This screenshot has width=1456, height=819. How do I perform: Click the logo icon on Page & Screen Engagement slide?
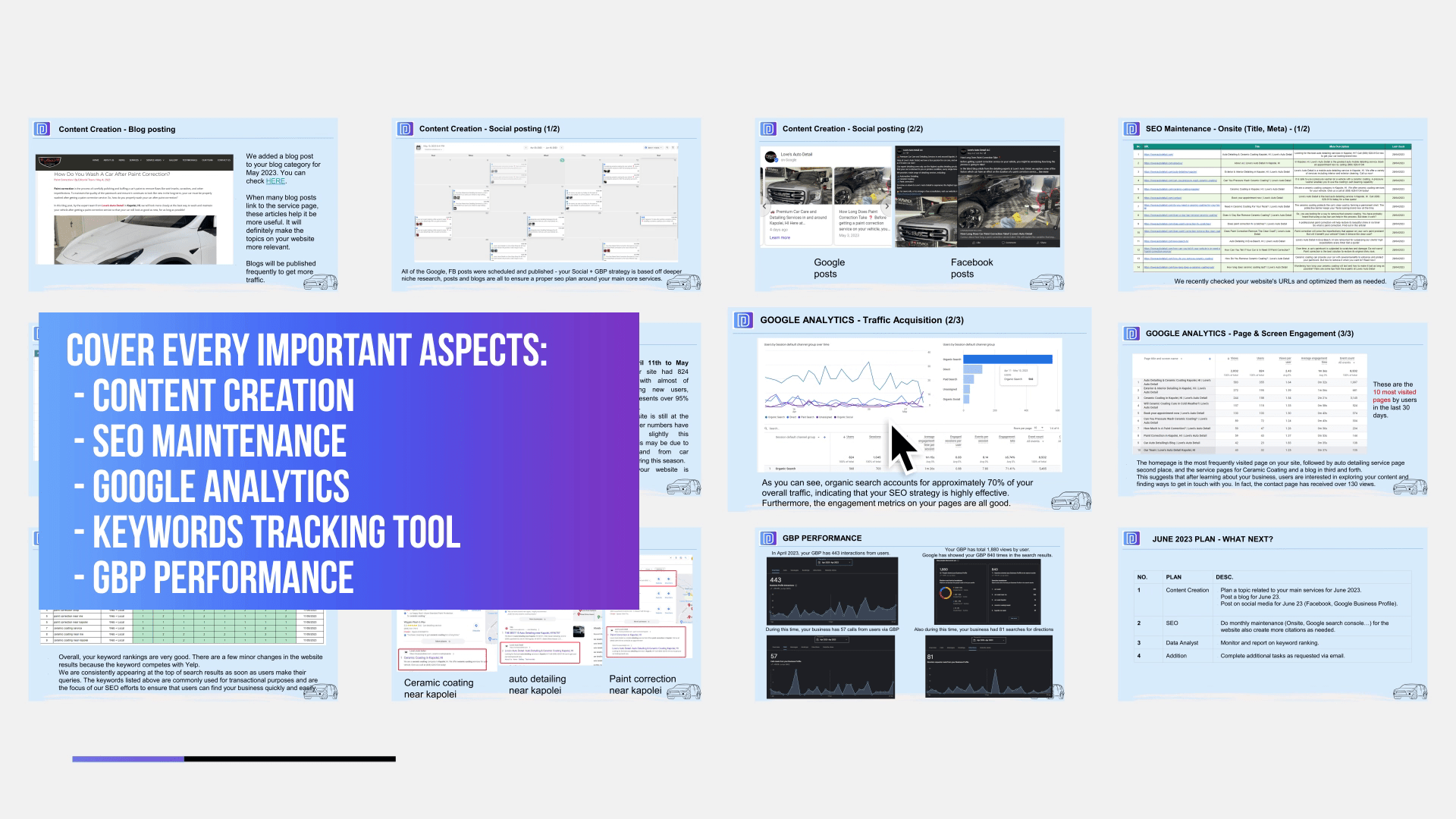(1131, 334)
